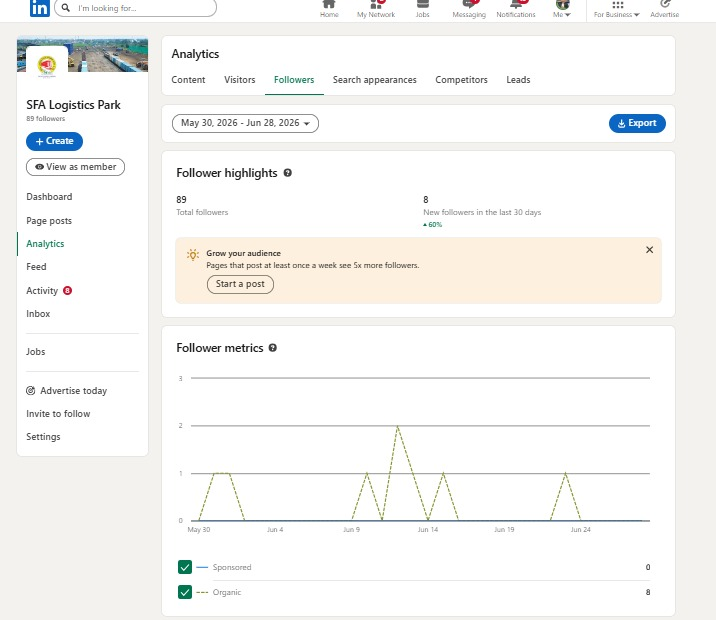
Task: Uncheck the Sponsored series checkbox
Action: (185, 567)
